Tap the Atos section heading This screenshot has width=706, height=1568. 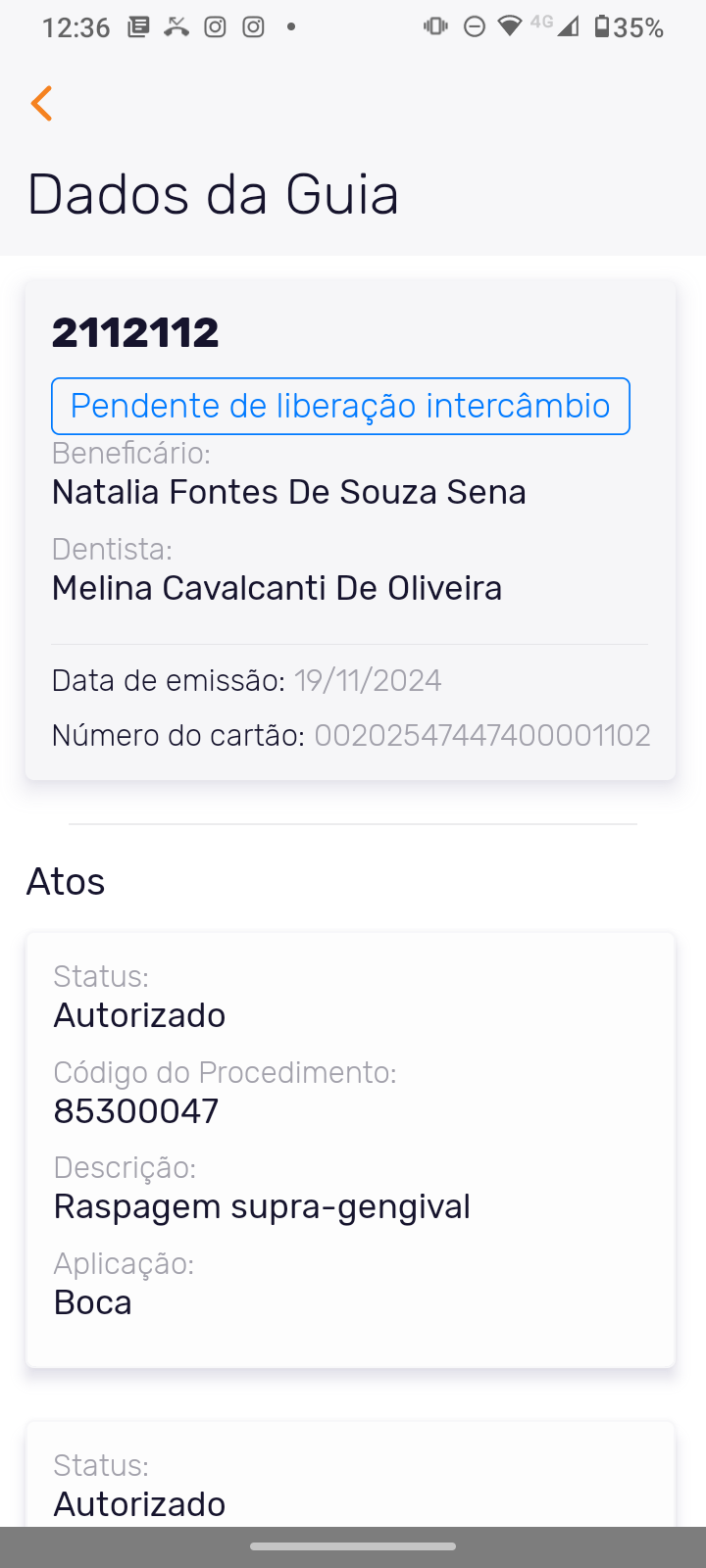pyautogui.click(x=66, y=882)
